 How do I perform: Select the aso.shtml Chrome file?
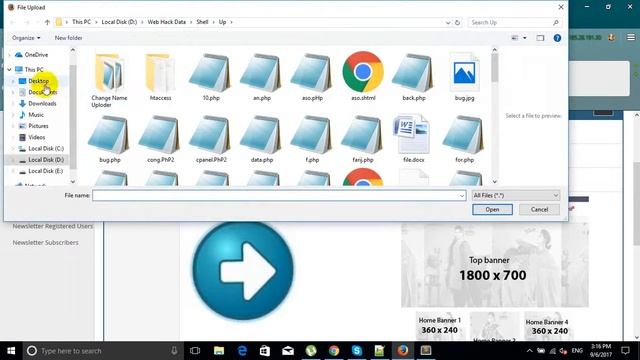(363, 77)
